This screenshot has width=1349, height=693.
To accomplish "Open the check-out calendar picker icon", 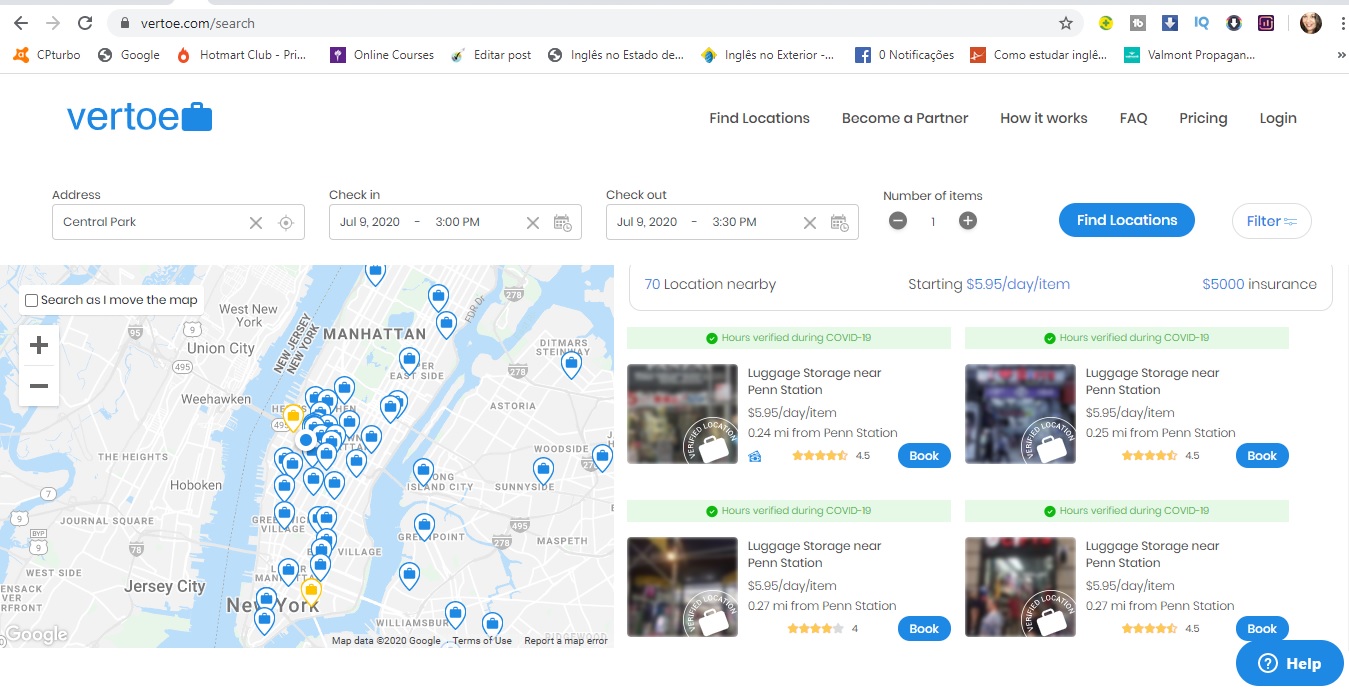I will 839,222.
